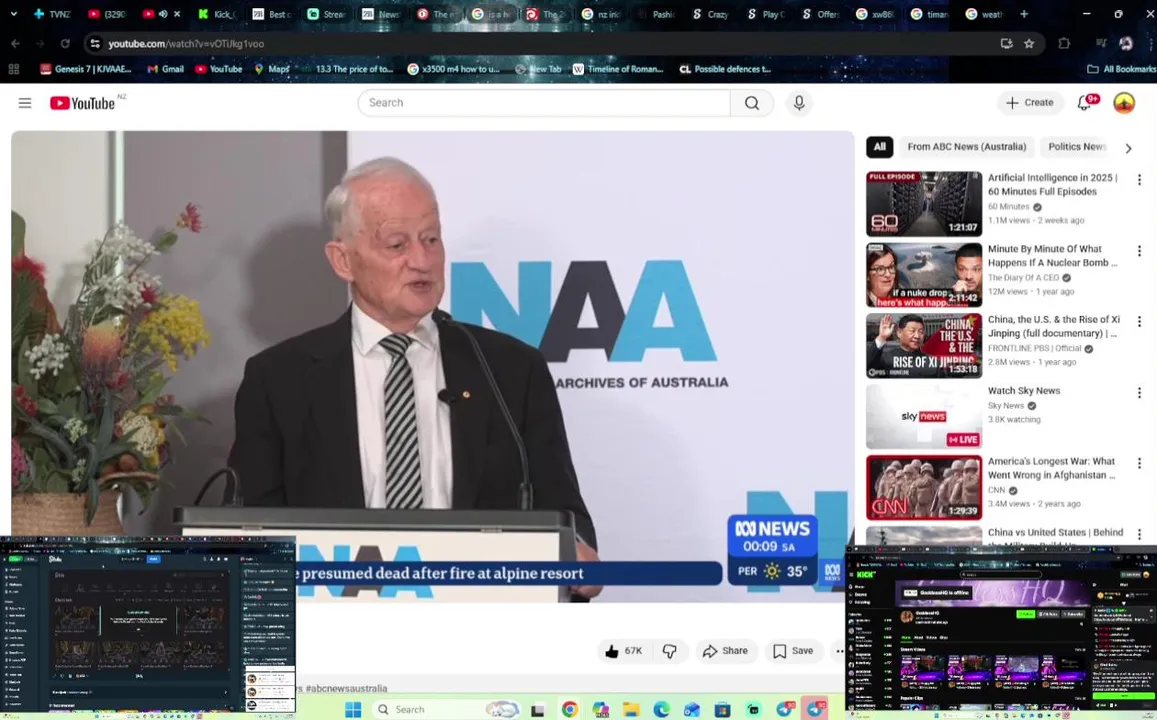1157x720 pixels.
Task: Bookmark this page with the star icon
Action: (1029, 44)
